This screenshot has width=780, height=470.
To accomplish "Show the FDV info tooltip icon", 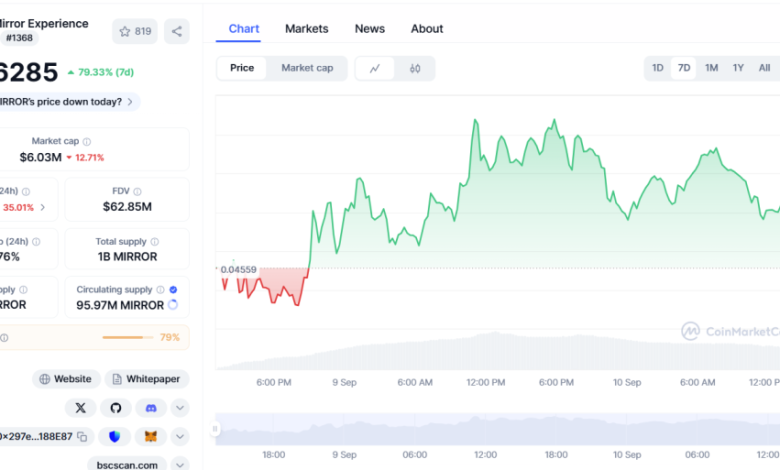I will point(137,191).
